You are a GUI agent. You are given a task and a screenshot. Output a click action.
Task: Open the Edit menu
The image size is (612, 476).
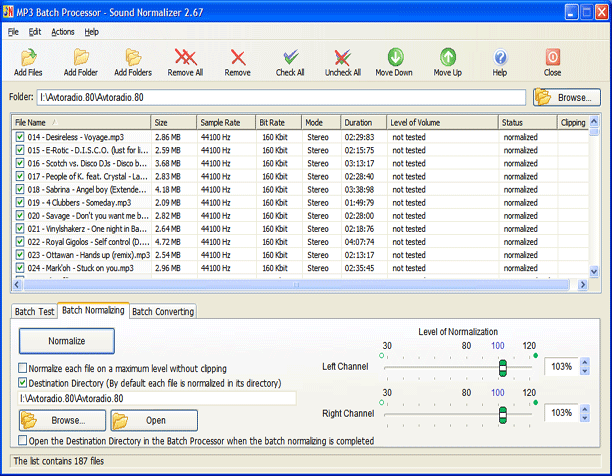[35, 32]
